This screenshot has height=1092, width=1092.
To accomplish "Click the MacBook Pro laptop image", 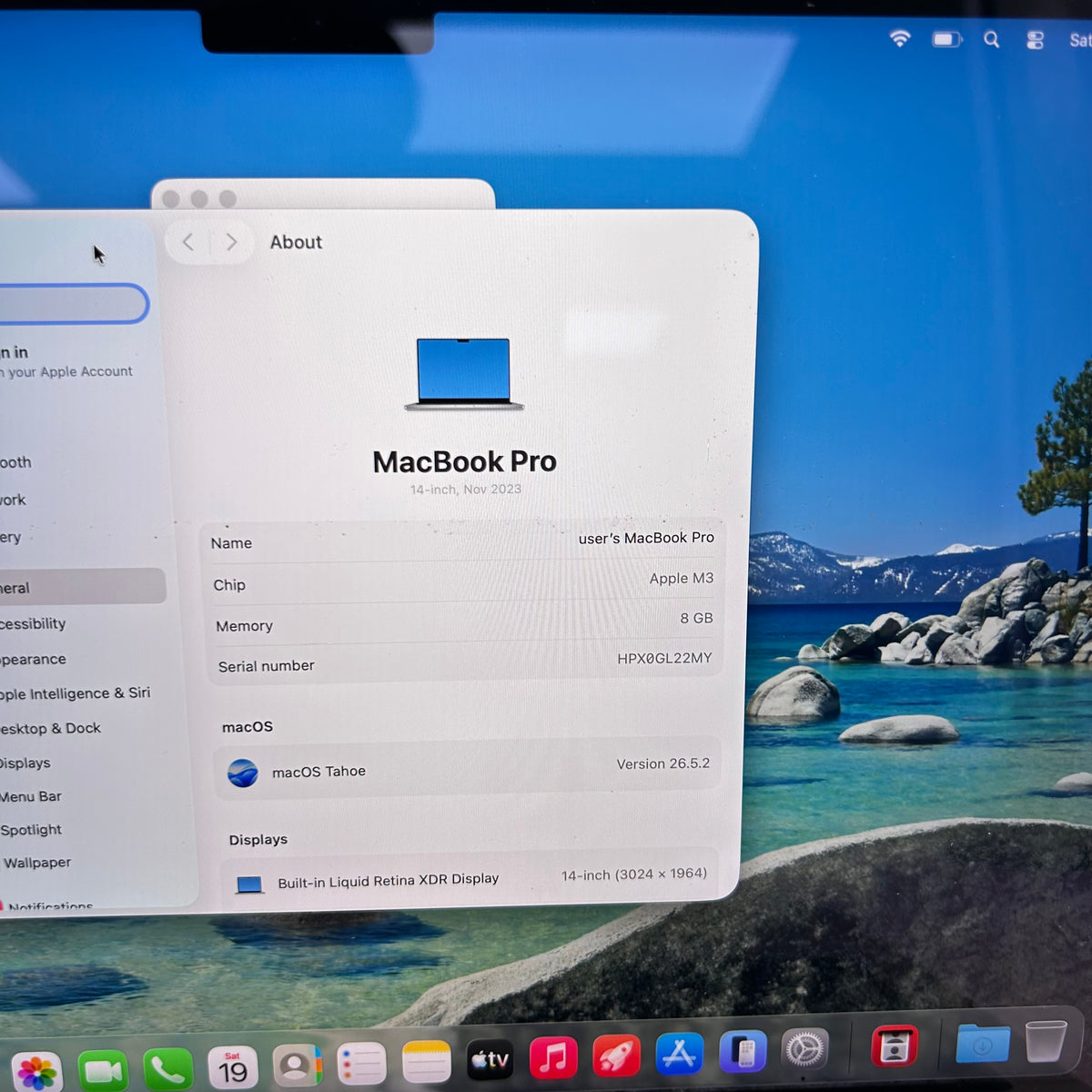I will click(x=464, y=374).
